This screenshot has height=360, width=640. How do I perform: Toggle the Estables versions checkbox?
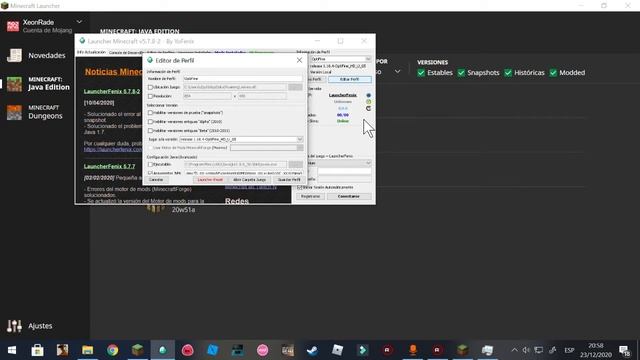[421, 73]
